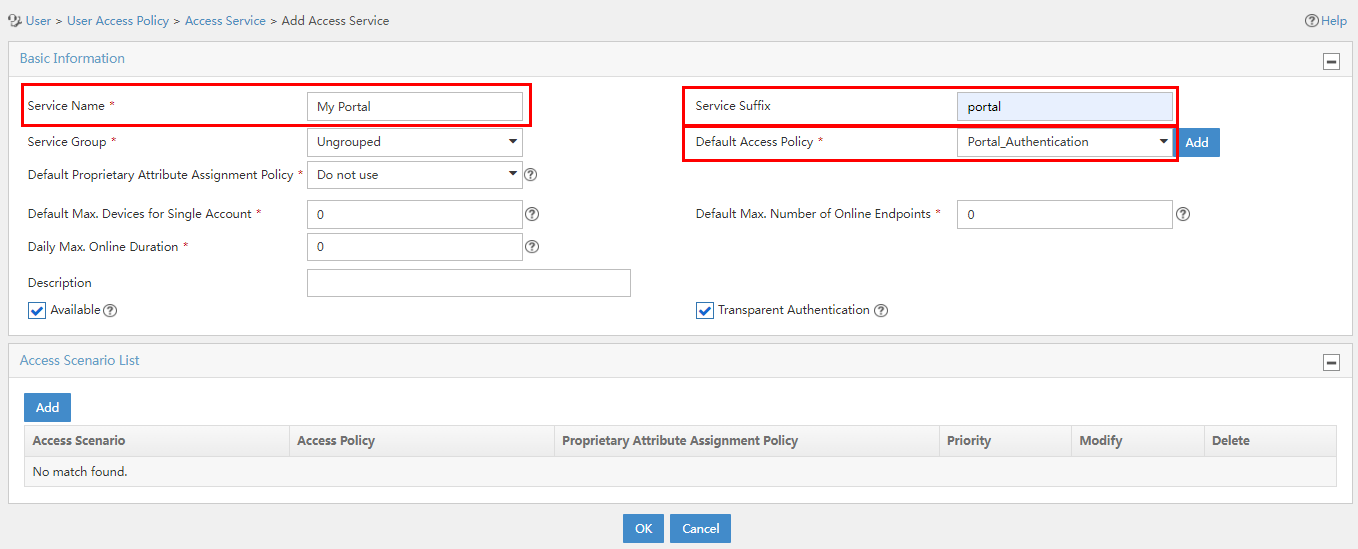This screenshot has height=549, width=1358.
Task: Click Add button in Access Scenario List
Action: (47, 407)
